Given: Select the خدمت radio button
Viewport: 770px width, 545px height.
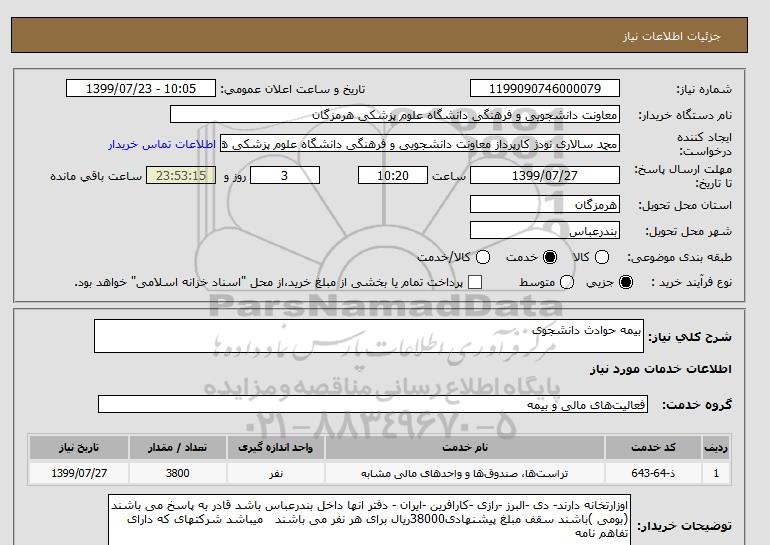Looking at the screenshot, I should tap(550, 257).
